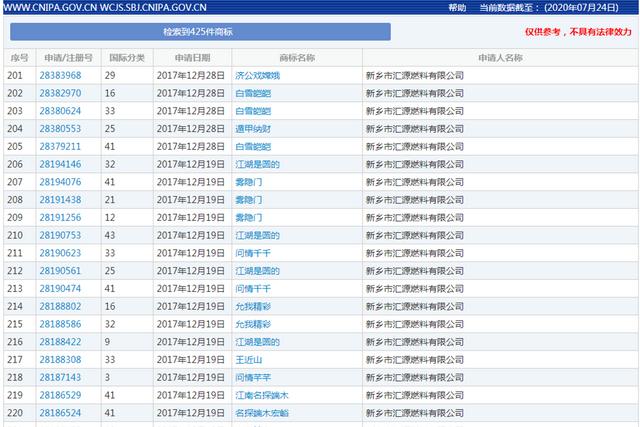Open registration number 28380624
The height and width of the screenshot is (427, 640).
(x=60, y=111)
